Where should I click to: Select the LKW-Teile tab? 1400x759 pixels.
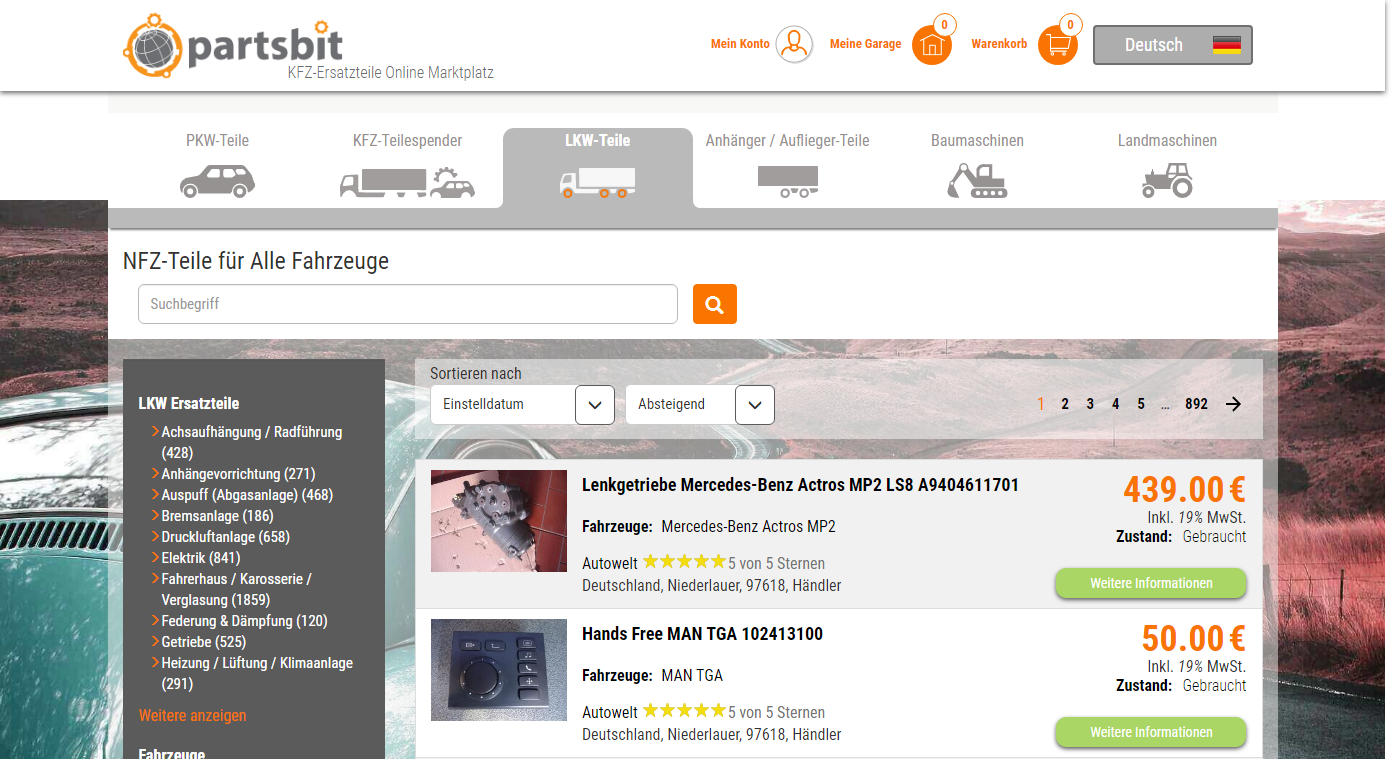pos(597,166)
